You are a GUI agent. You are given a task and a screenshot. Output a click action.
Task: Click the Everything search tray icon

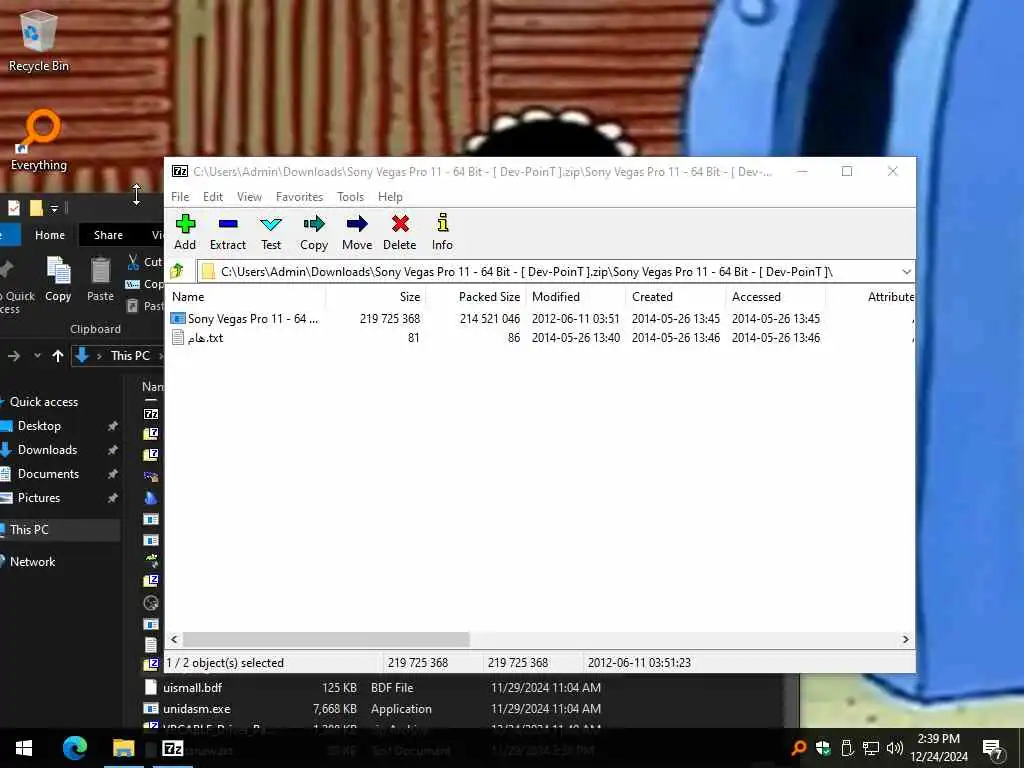pyautogui.click(x=799, y=748)
